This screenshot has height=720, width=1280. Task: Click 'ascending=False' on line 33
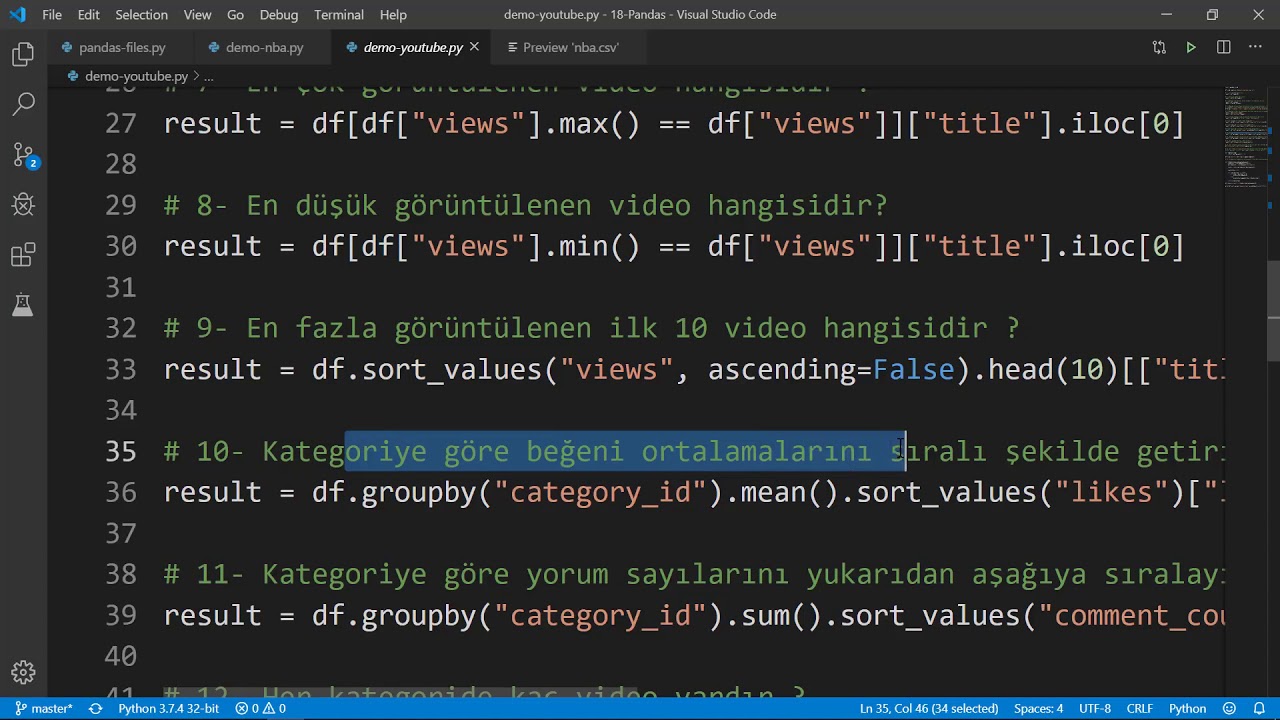pos(831,370)
